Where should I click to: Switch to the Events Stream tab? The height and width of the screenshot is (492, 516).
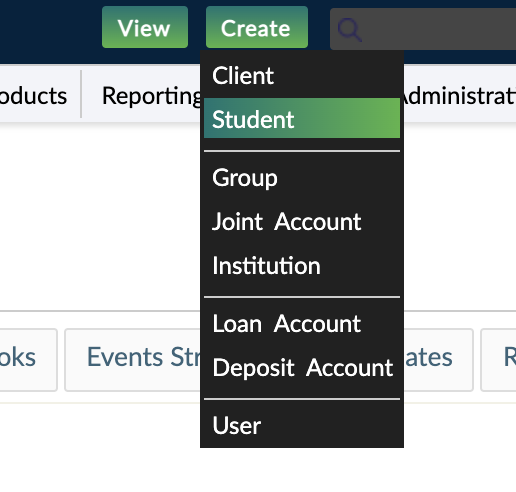pyautogui.click(x=133, y=360)
